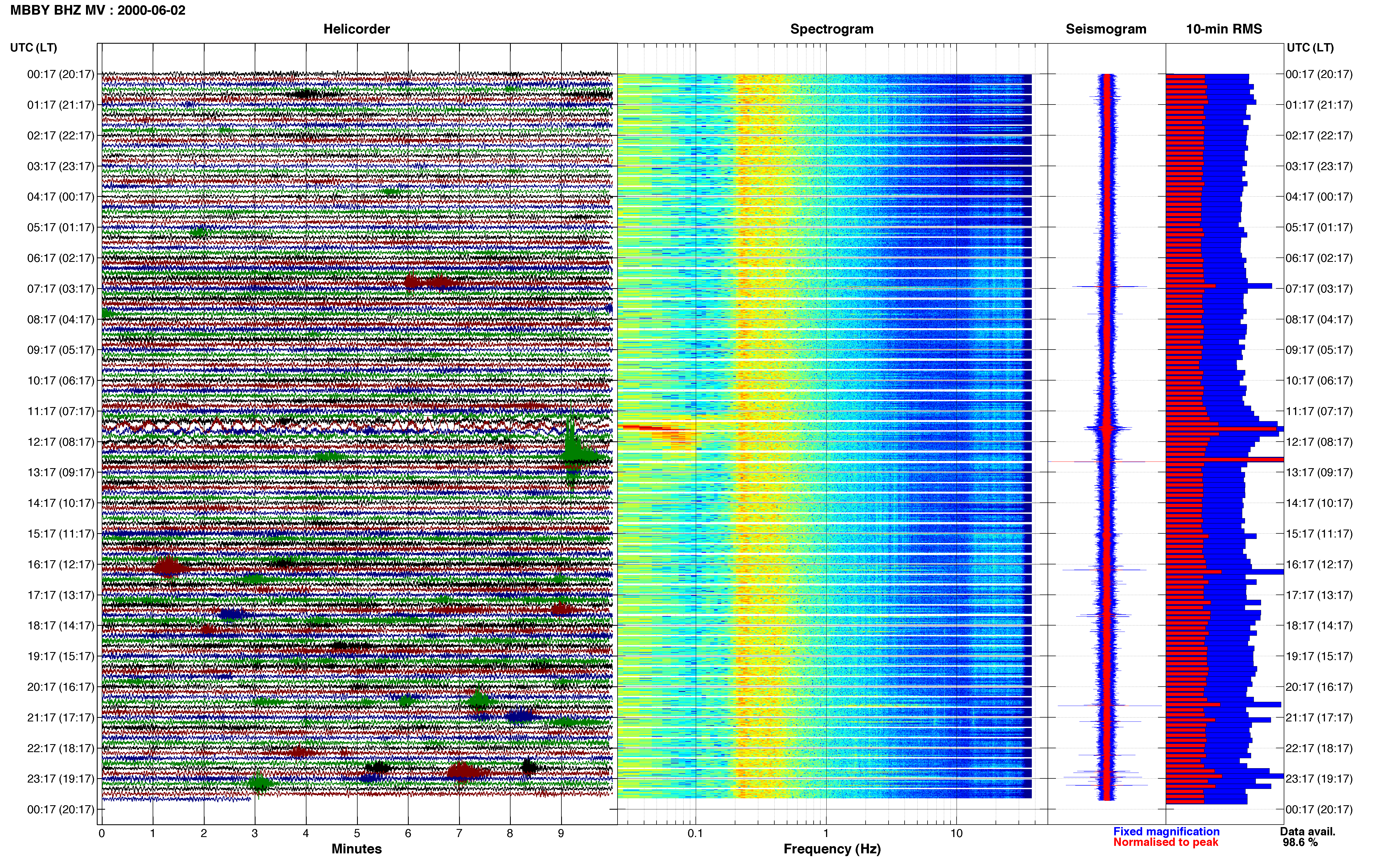Click left time label '04:17 (00:17)'
1388x868 pixels.
pyautogui.click(x=61, y=197)
